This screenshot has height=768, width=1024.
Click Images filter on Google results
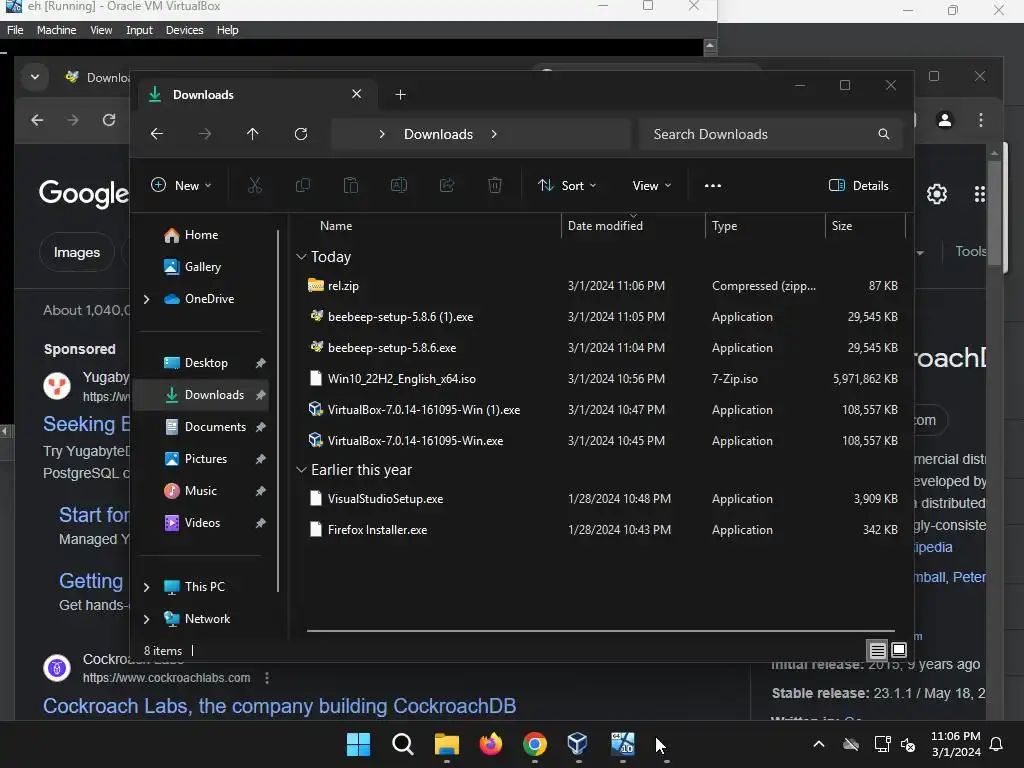coord(77,252)
